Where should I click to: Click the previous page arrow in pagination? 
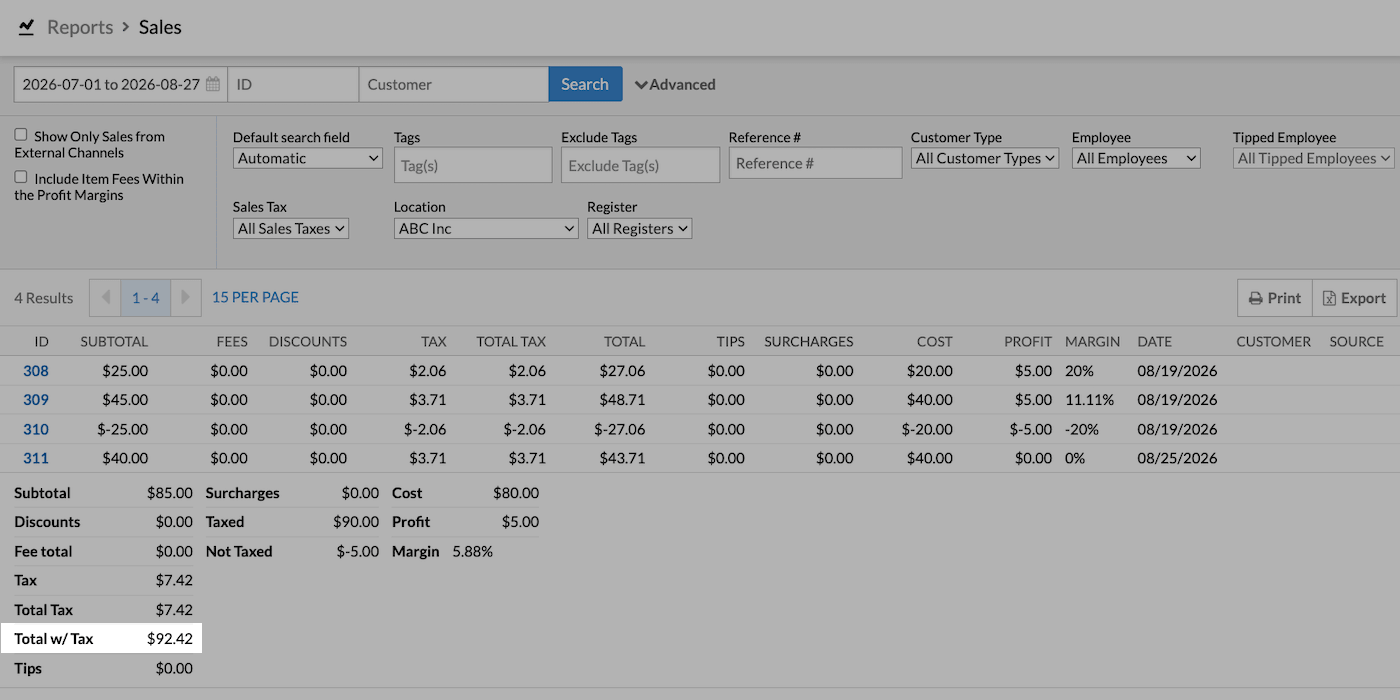pyautogui.click(x=105, y=297)
